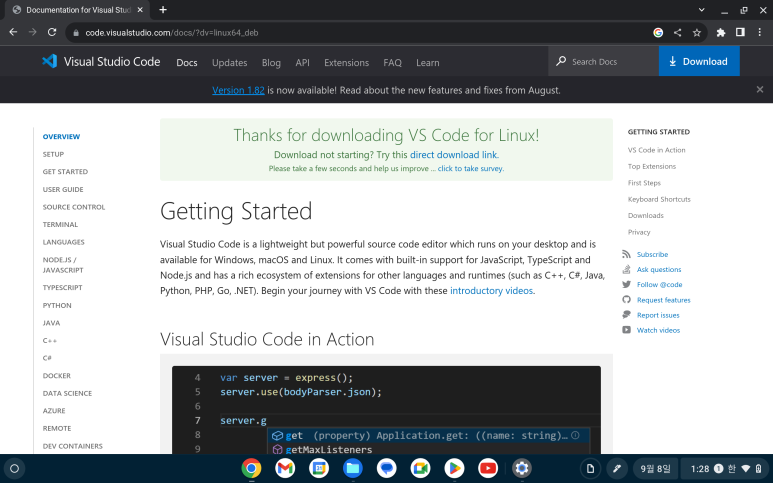
Task: Click the Ask questions Stack Overflow icon
Action: pyautogui.click(x=627, y=269)
